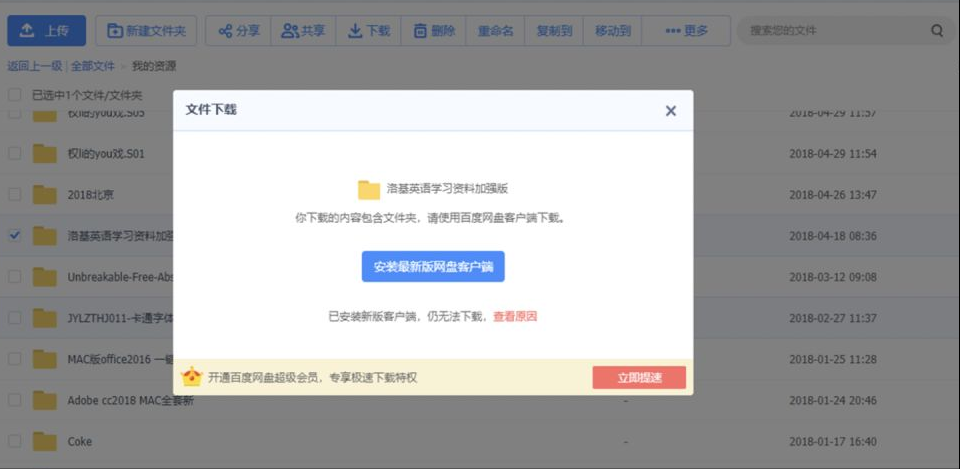
Task: Click 复制到 copy-to button
Action: pyautogui.click(x=554, y=31)
